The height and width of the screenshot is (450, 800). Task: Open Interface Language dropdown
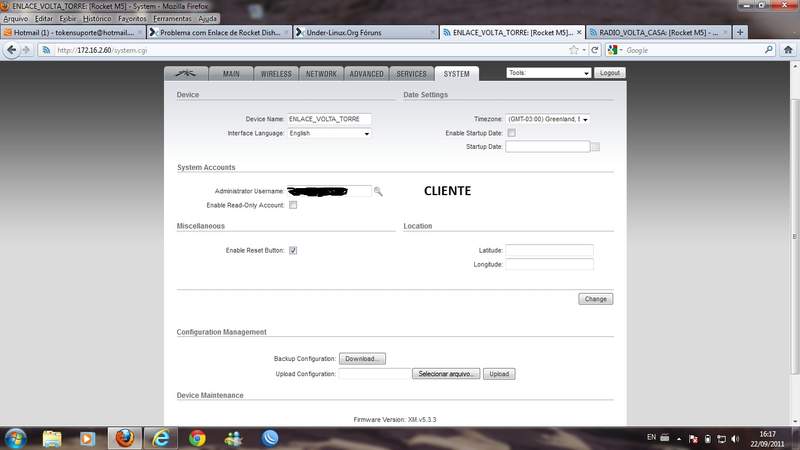(x=329, y=133)
